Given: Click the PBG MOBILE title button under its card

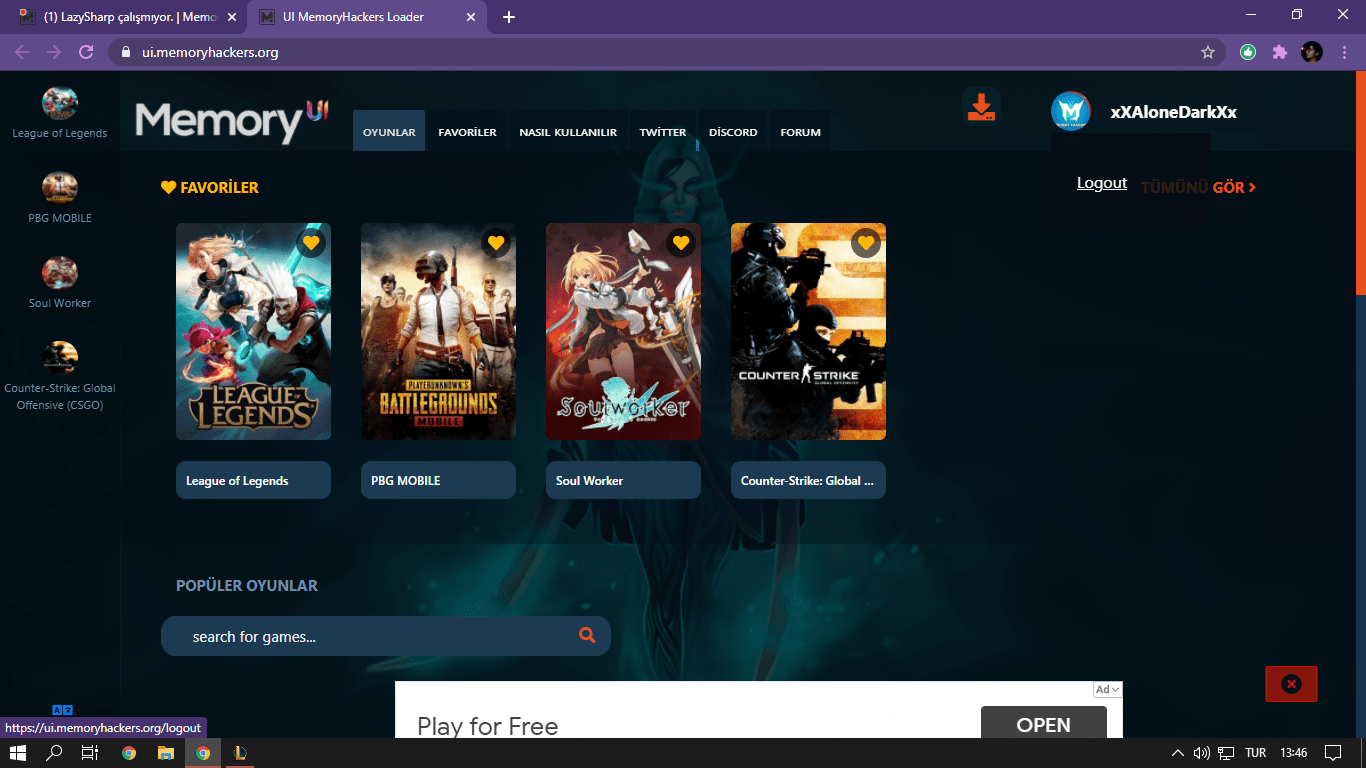Looking at the screenshot, I should click(438, 480).
